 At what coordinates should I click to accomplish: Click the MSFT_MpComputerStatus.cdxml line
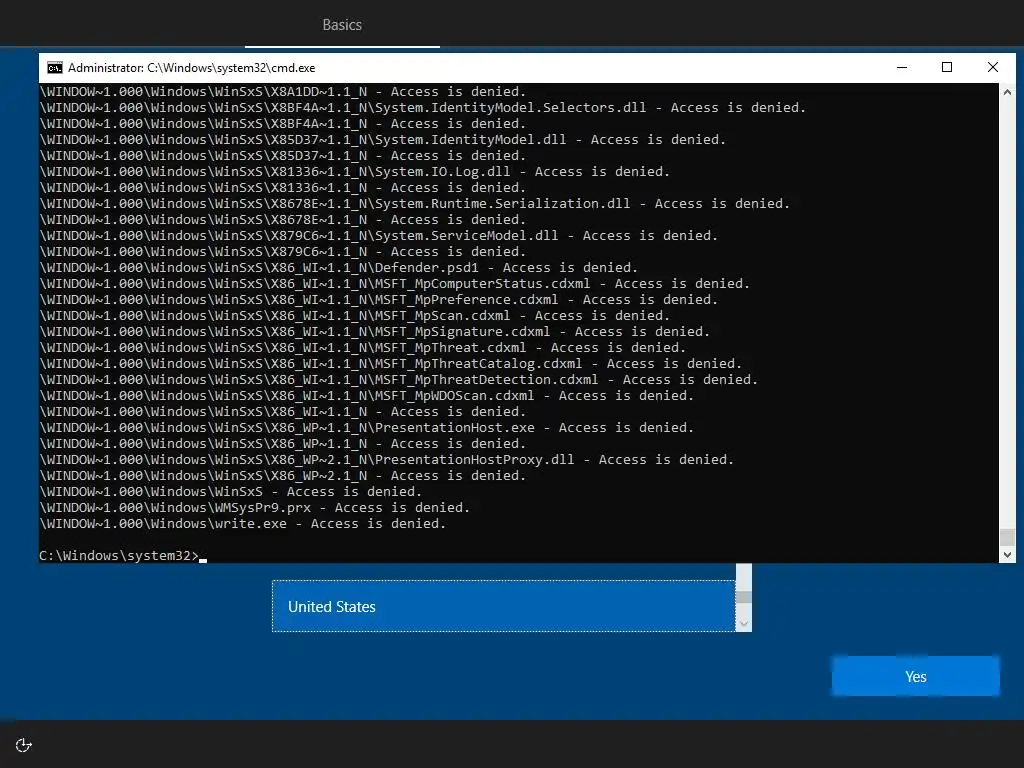pos(394,283)
